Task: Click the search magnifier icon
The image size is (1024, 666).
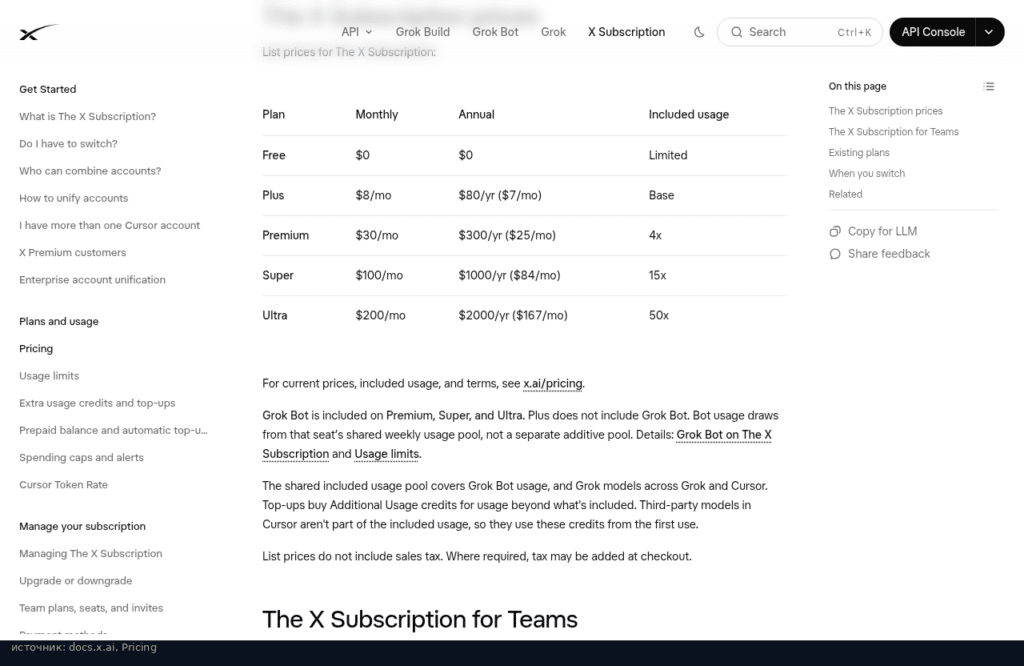Action: [x=736, y=32]
